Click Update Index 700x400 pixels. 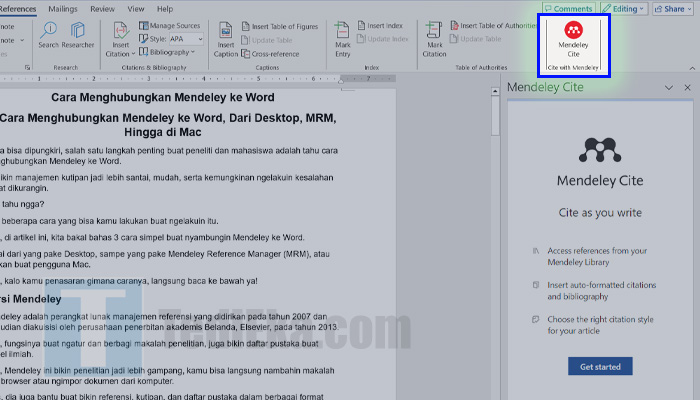[x=382, y=39]
